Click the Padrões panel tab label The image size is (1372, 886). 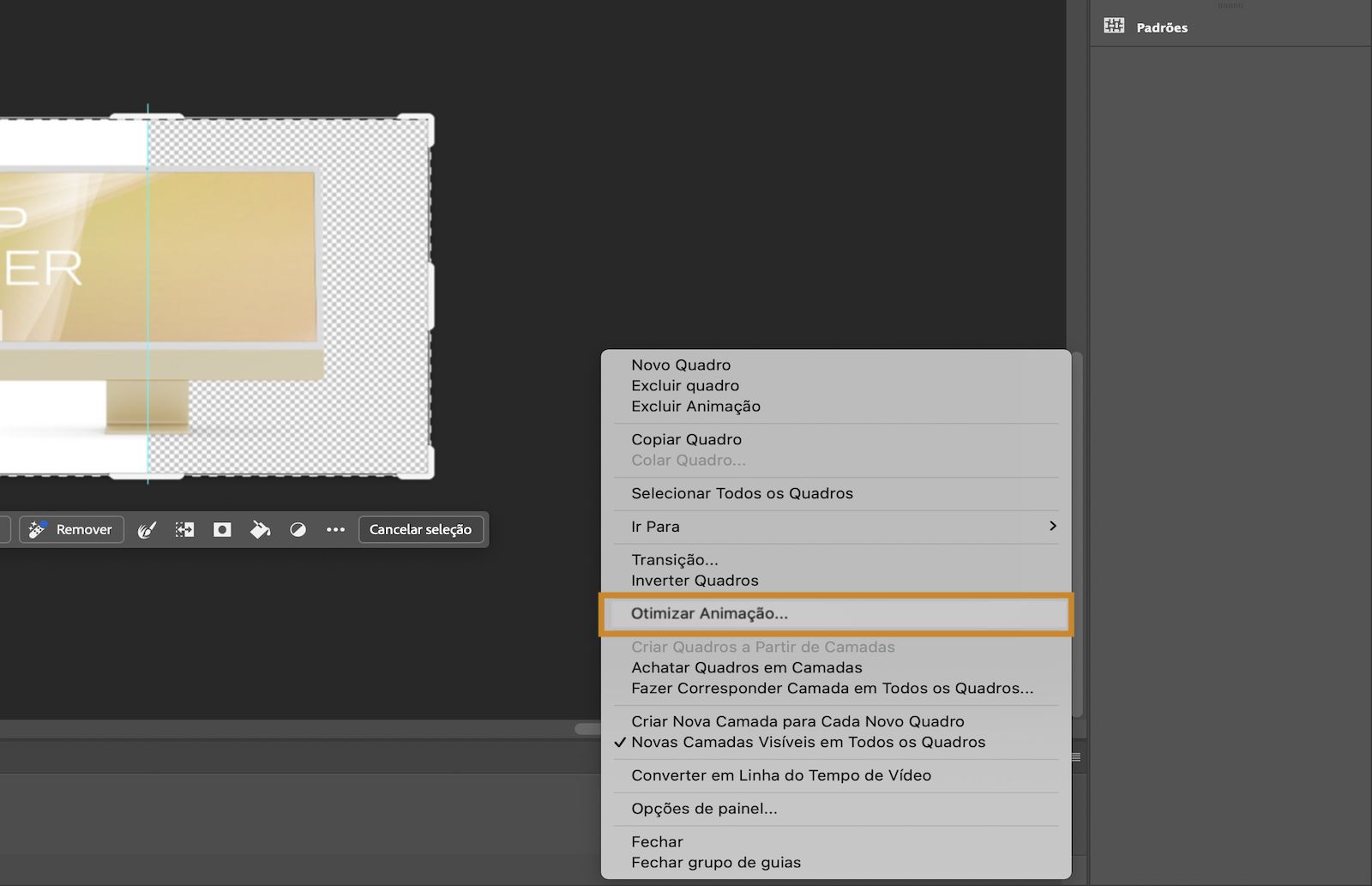pyautogui.click(x=1162, y=27)
